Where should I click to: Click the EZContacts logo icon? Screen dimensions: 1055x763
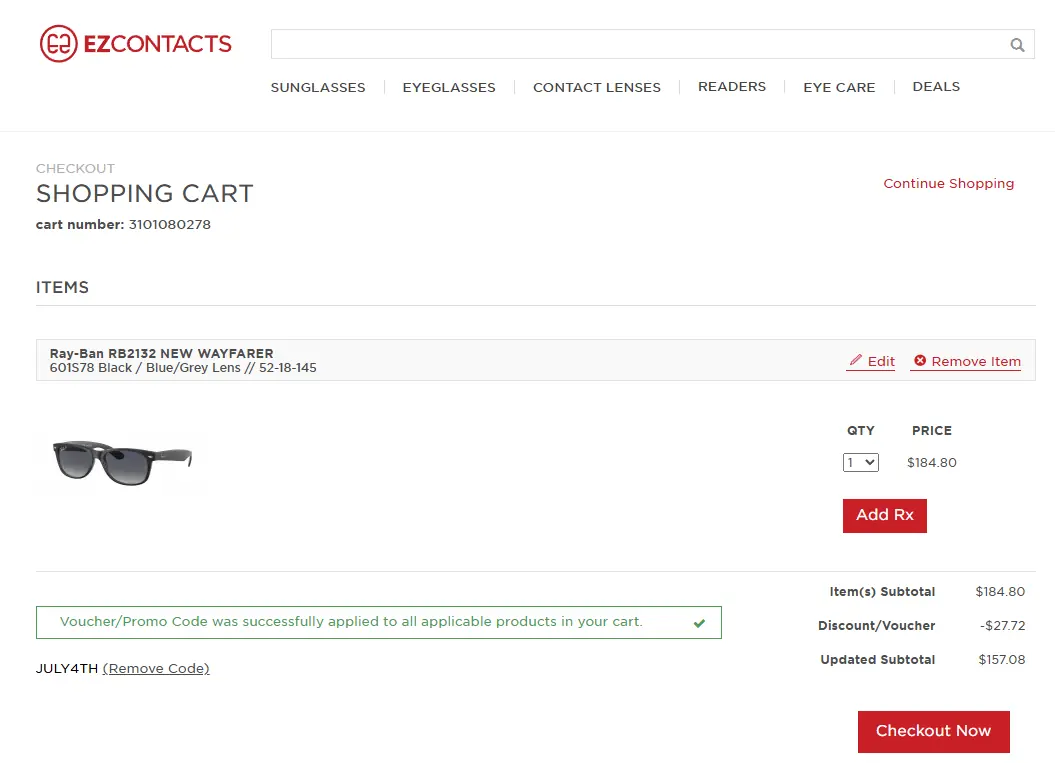point(59,44)
